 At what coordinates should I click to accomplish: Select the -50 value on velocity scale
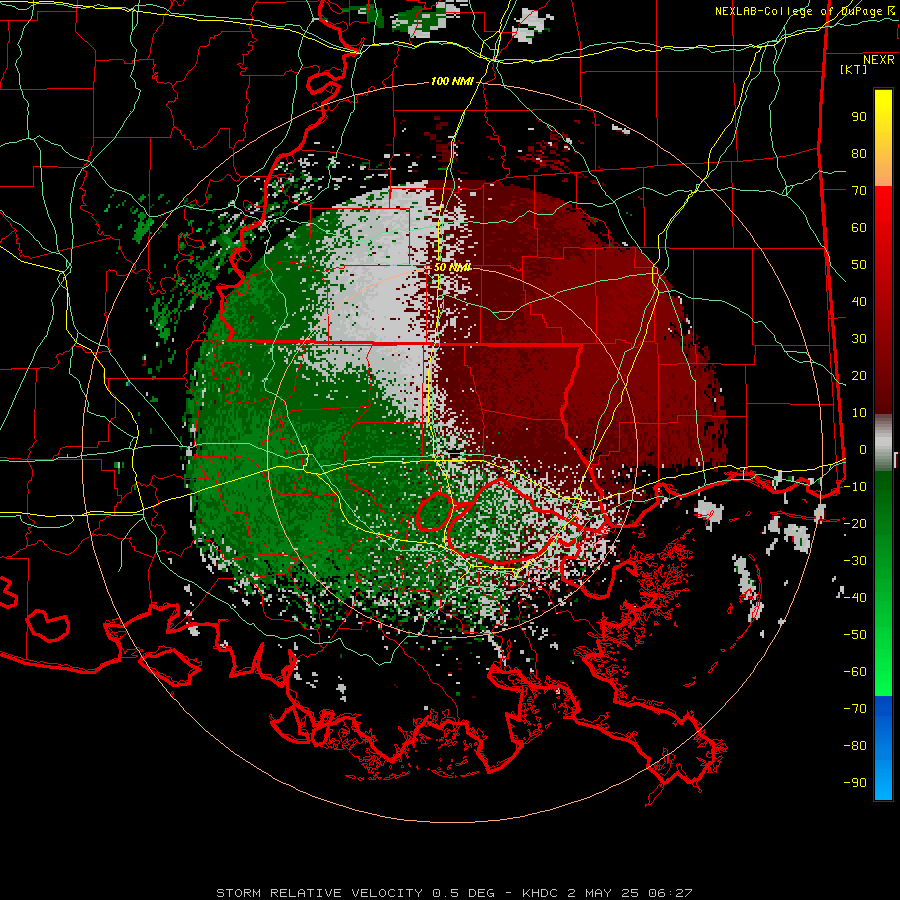click(x=855, y=635)
